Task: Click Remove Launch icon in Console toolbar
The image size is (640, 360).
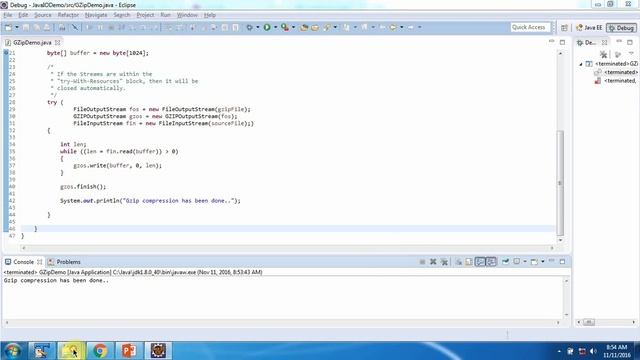Action: (433, 262)
